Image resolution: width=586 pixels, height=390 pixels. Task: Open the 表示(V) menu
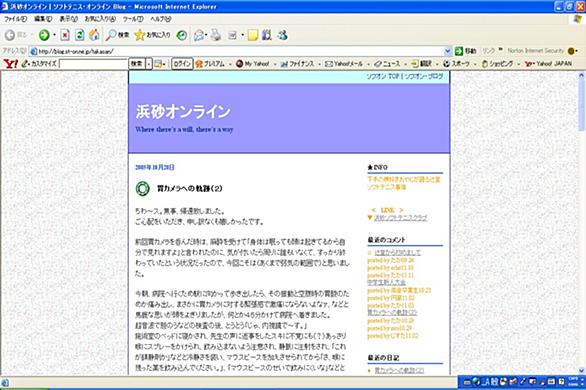(x=68, y=19)
